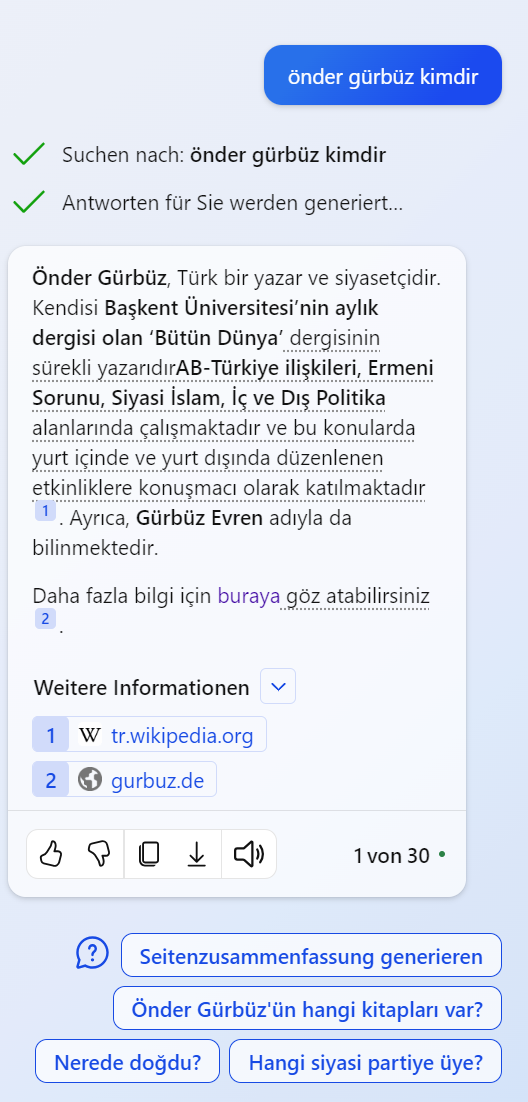This screenshot has width=528, height=1102.
Task: Choose 'Hangi siyasi partiye üye?' suggestion
Action: [x=366, y=1061]
